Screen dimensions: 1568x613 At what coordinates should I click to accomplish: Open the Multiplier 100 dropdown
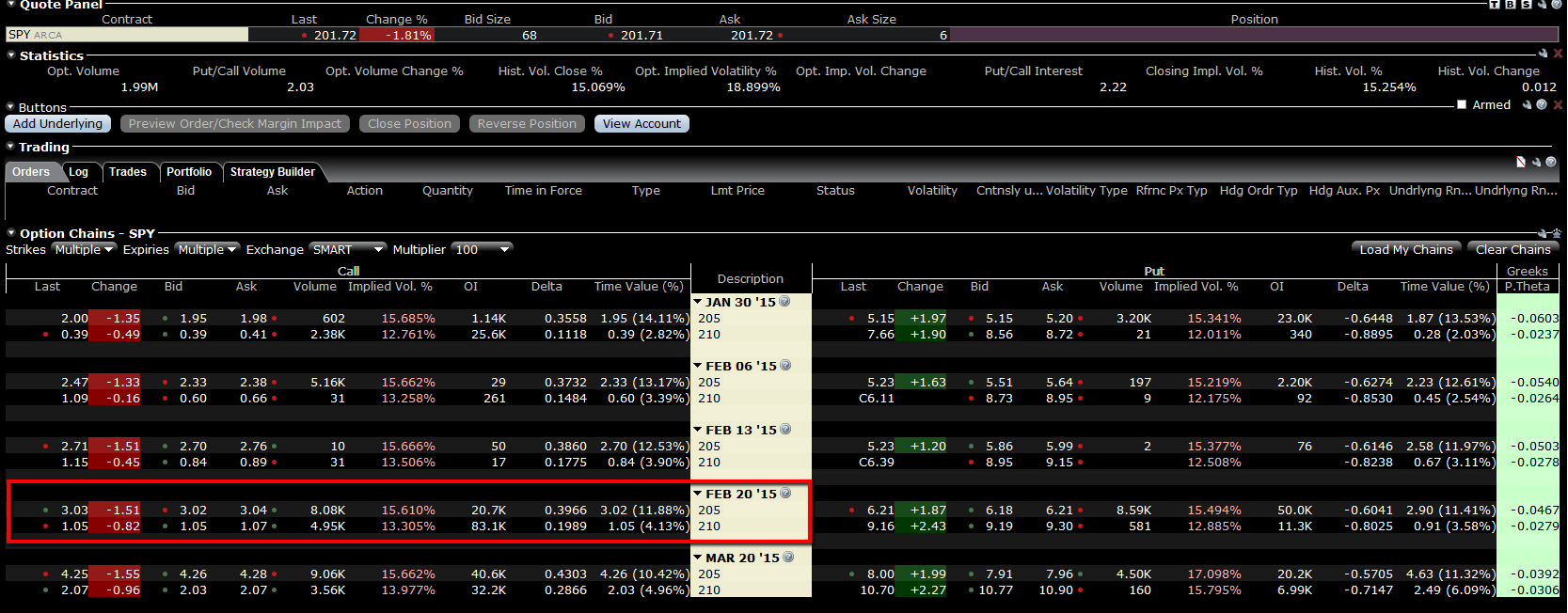coord(483,249)
